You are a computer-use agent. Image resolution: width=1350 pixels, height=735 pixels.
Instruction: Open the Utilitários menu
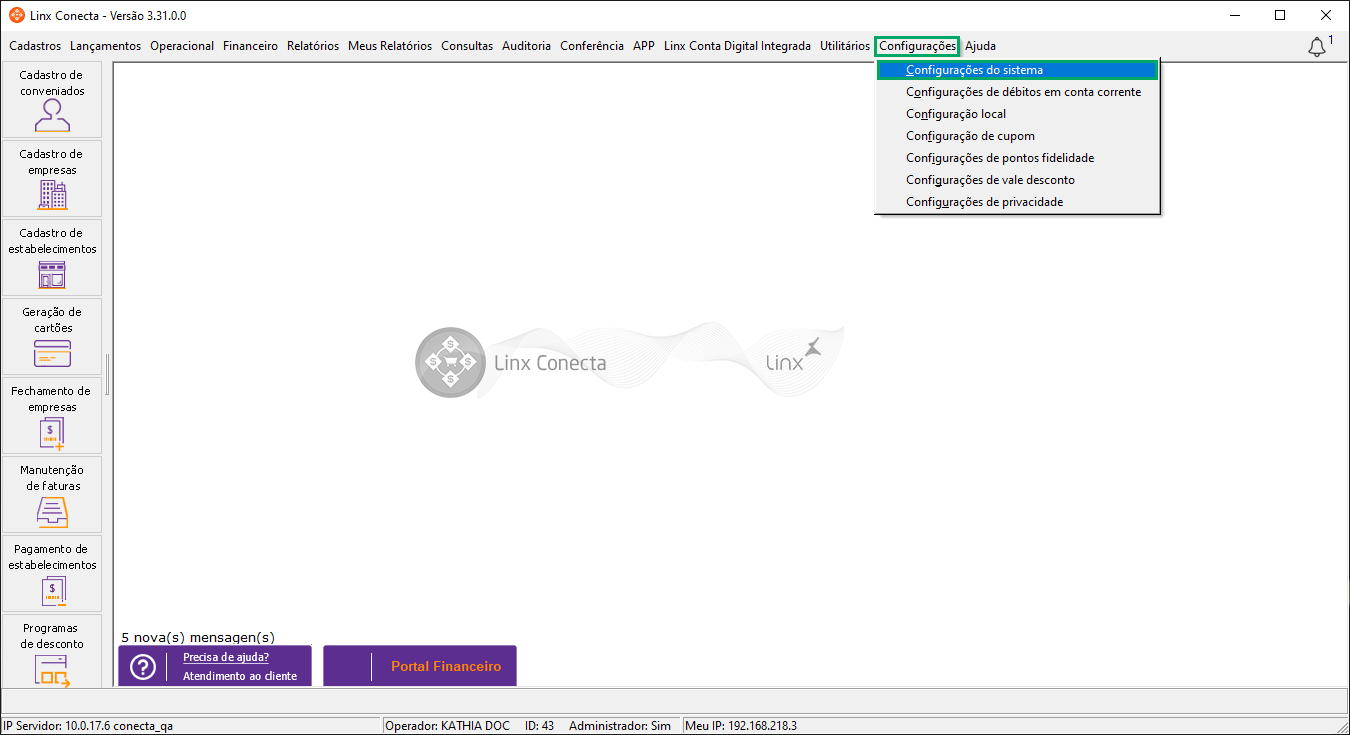[x=845, y=46]
